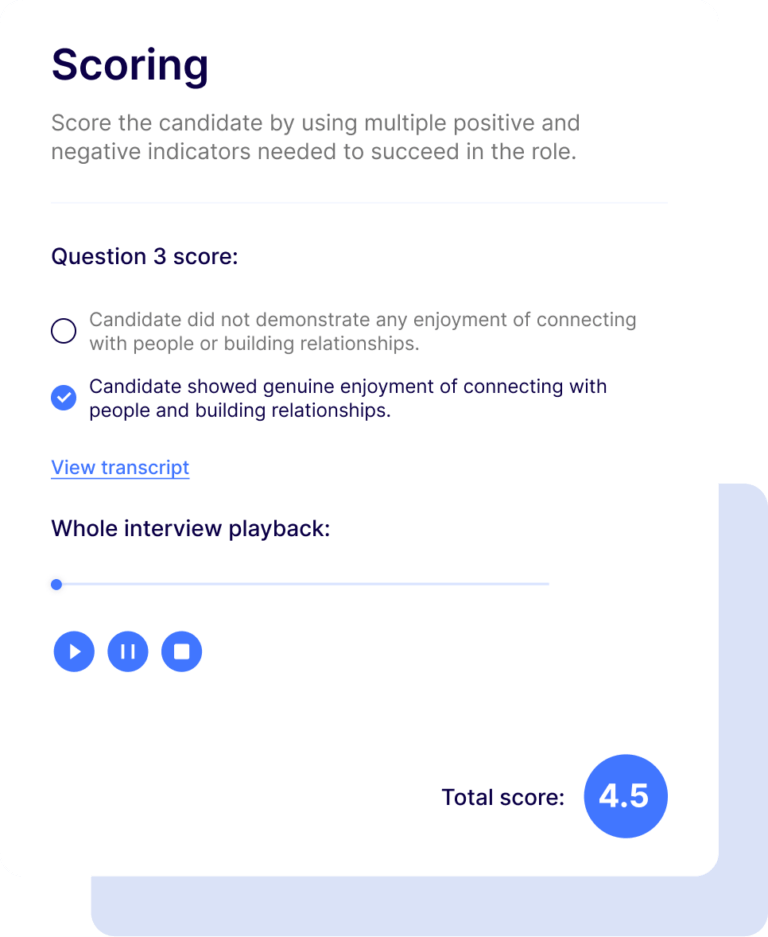Click the checkmark inside the selected indicator

(x=63, y=397)
